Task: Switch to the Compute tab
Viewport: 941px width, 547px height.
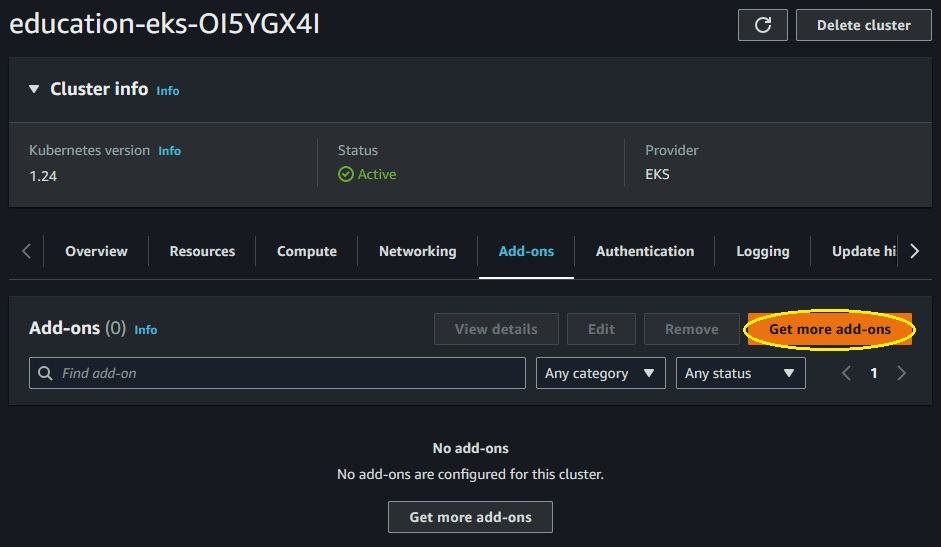Action: [307, 251]
